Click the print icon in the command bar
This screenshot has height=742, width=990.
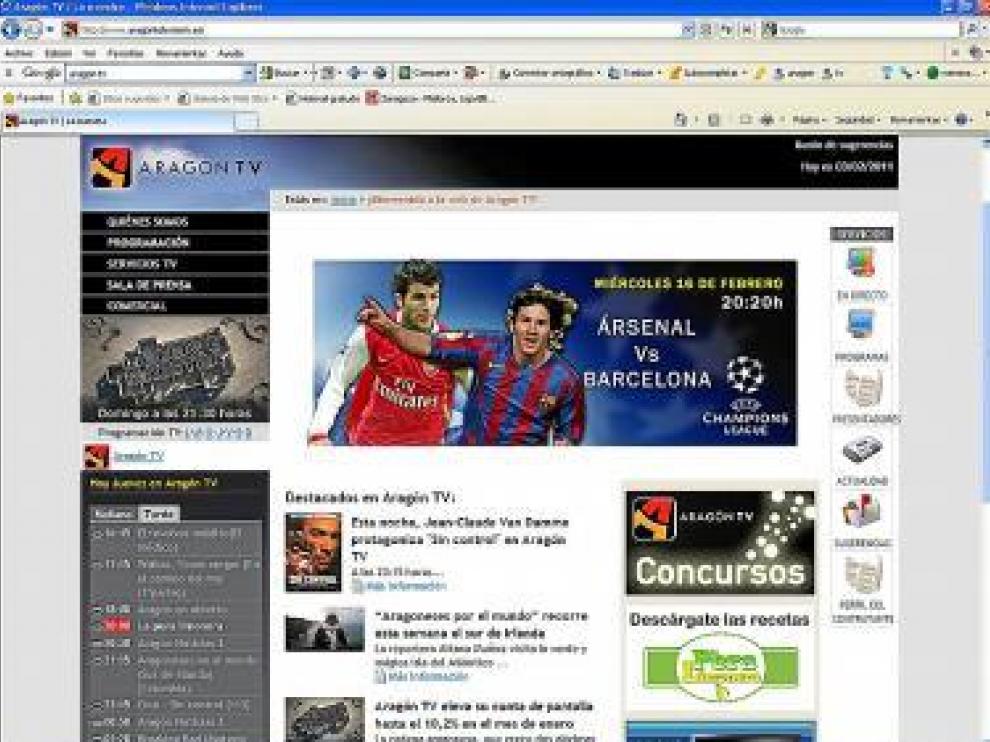pyautogui.click(x=766, y=119)
